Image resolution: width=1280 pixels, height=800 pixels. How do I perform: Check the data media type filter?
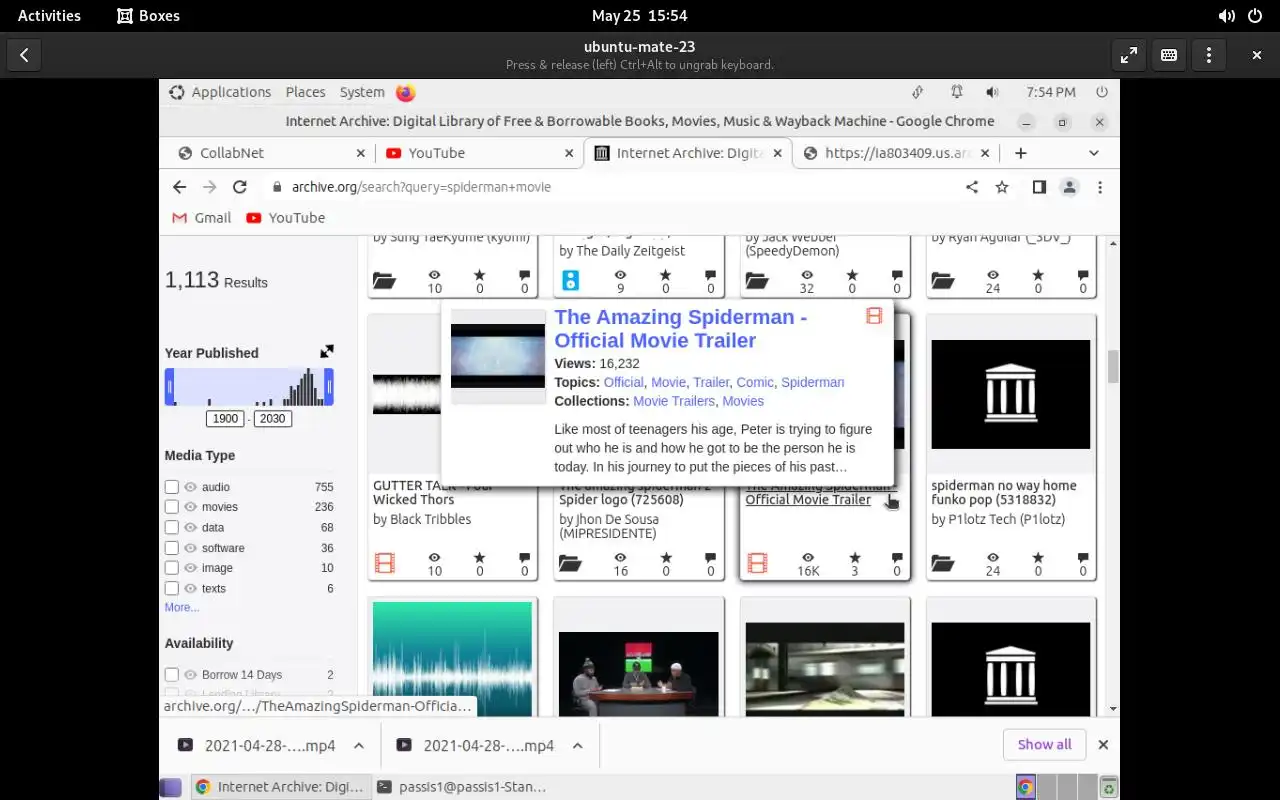[x=172, y=528]
